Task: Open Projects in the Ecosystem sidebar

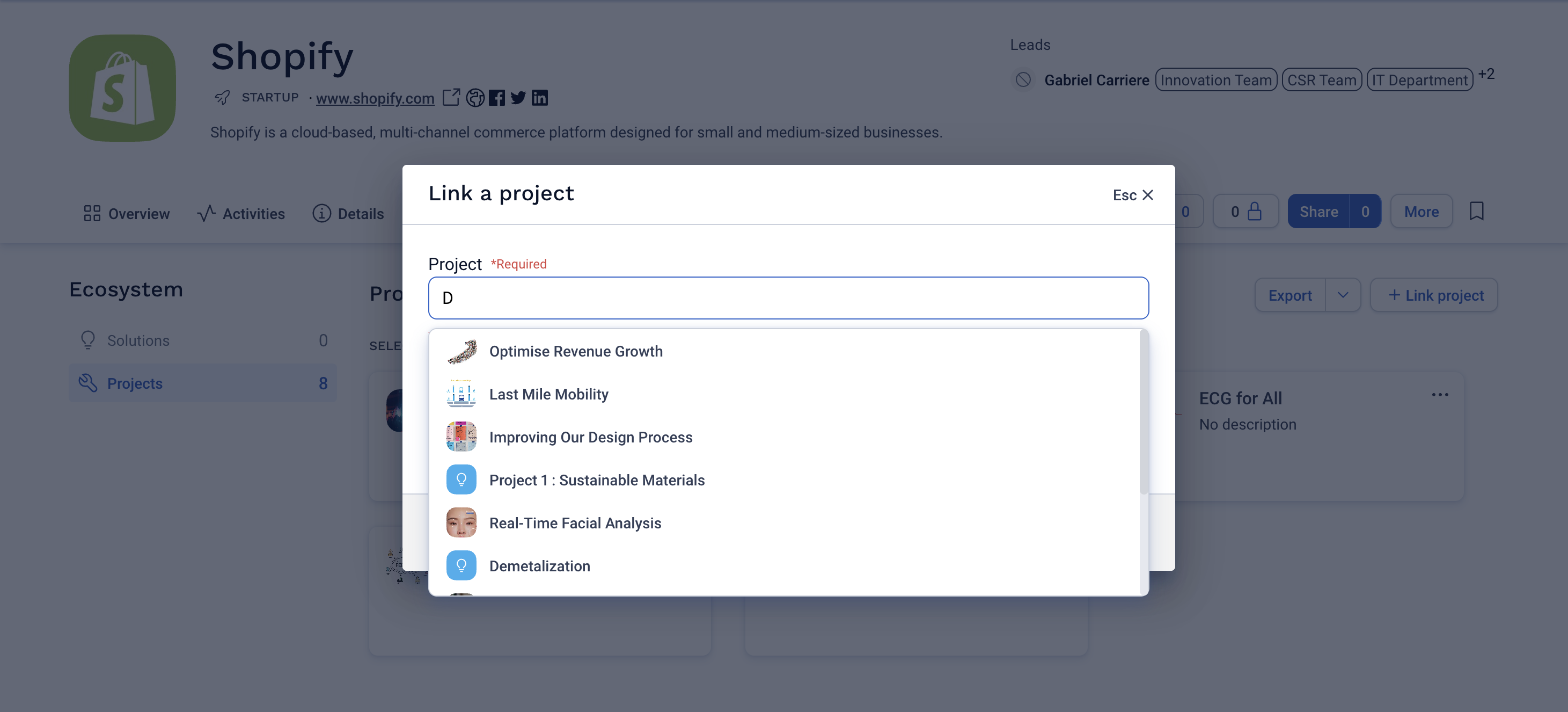Action: click(x=203, y=383)
